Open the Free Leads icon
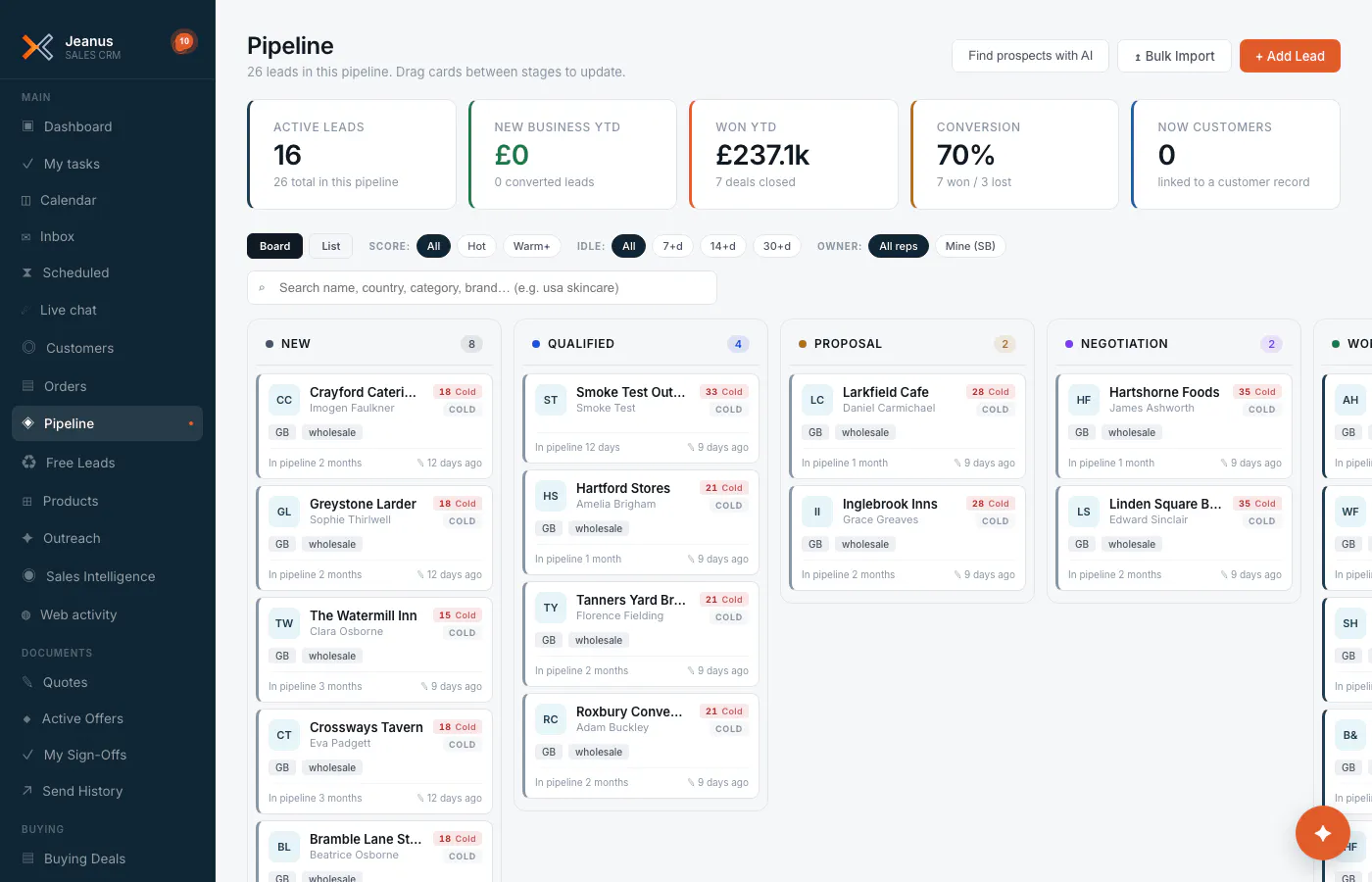Viewport: 1372px width, 882px height. click(29, 463)
